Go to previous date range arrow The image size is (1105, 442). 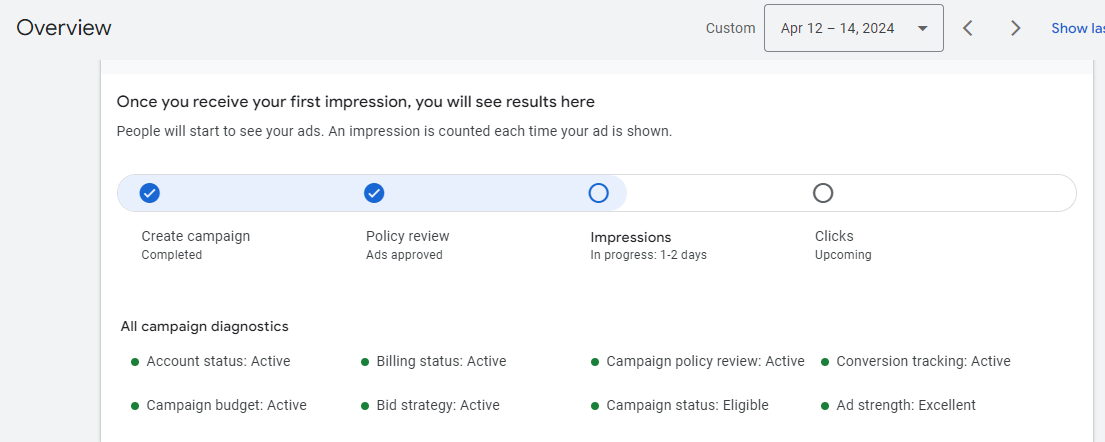[x=967, y=28]
